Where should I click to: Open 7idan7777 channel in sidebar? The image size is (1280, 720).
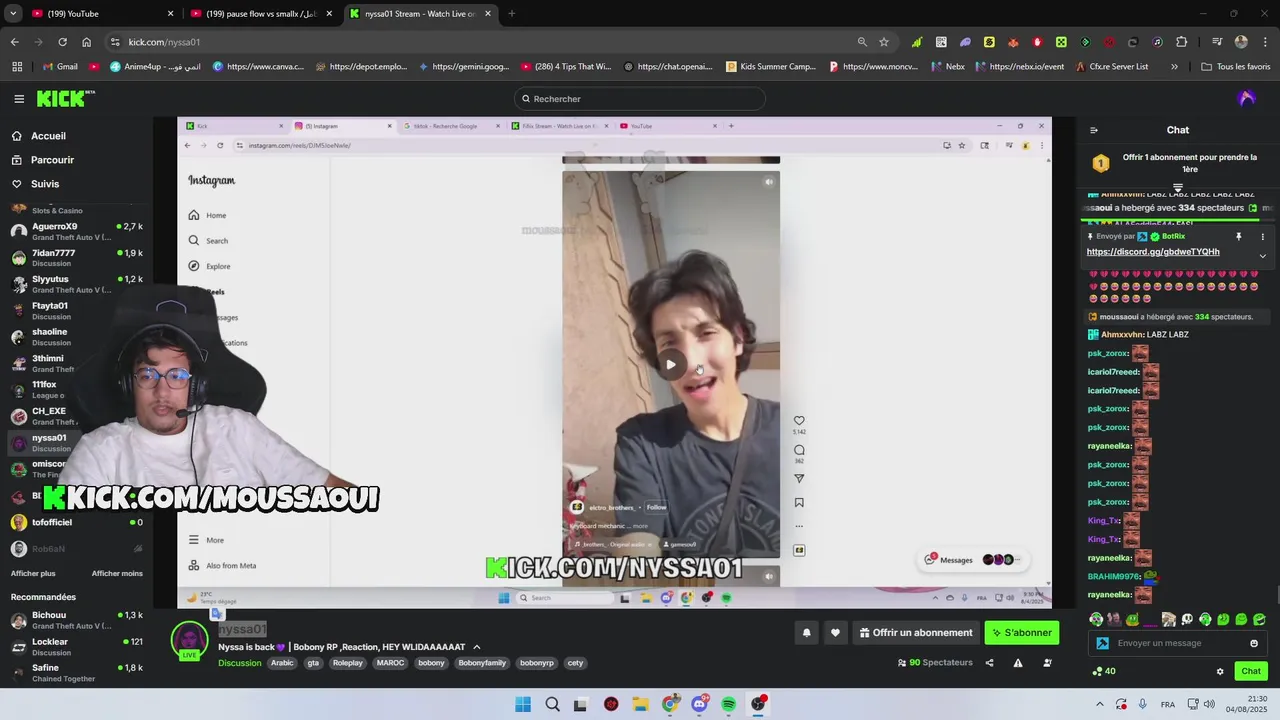75,258
